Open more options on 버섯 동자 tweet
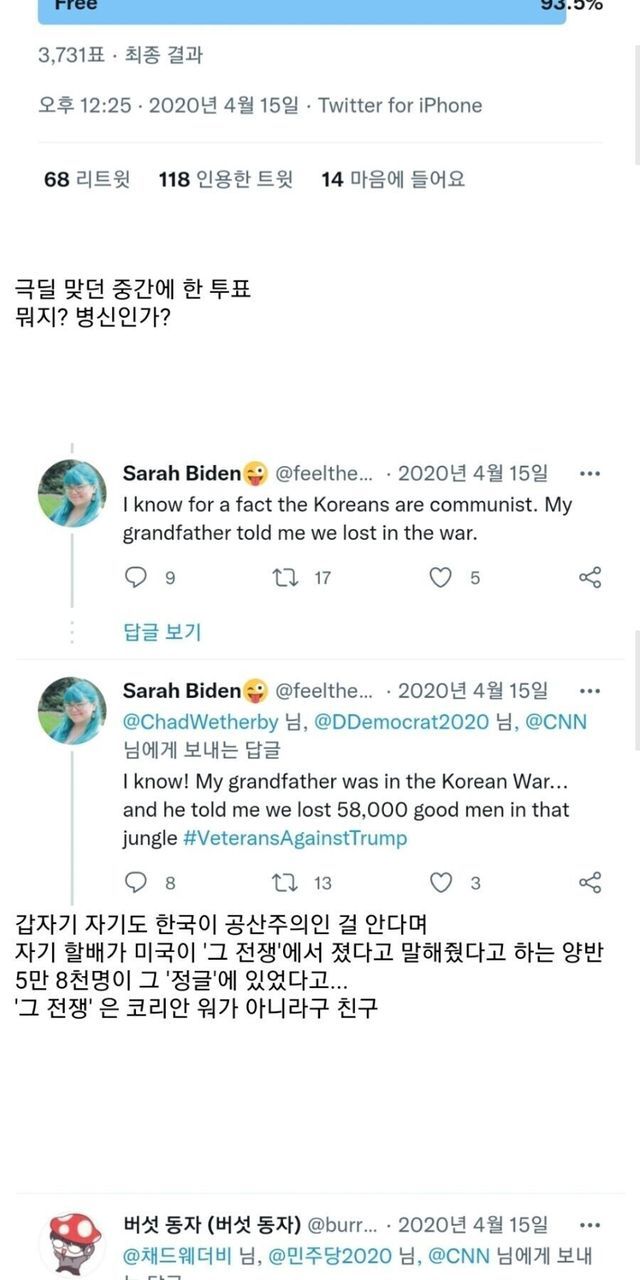640x1280 pixels. pyautogui.click(x=590, y=1225)
